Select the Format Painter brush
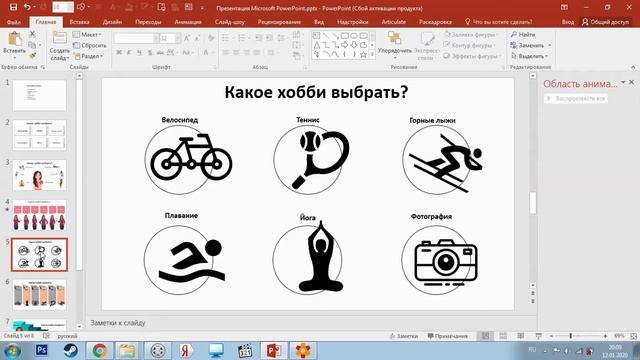 click(x=32, y=55)
